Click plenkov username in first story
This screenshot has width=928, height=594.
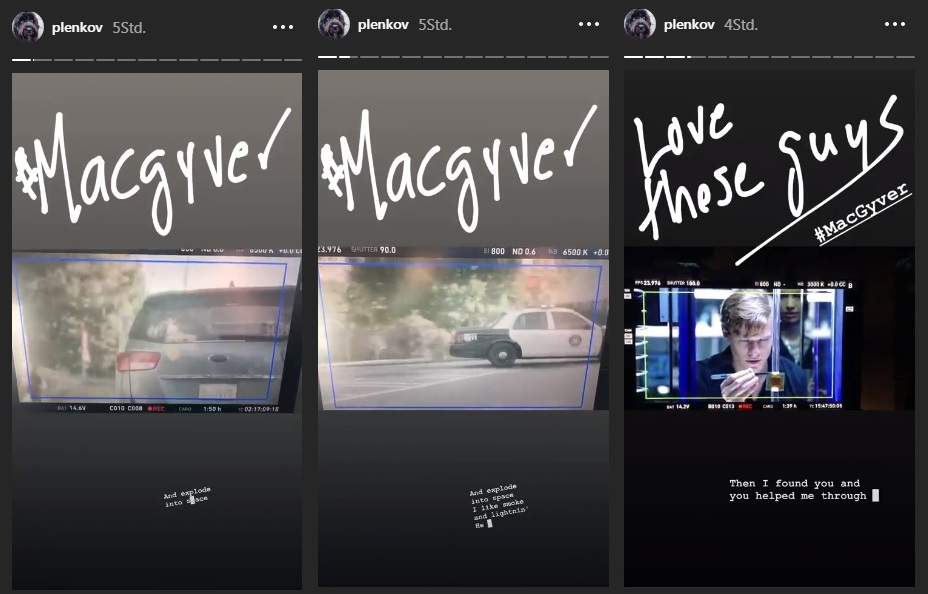click(x=77, y=28)
